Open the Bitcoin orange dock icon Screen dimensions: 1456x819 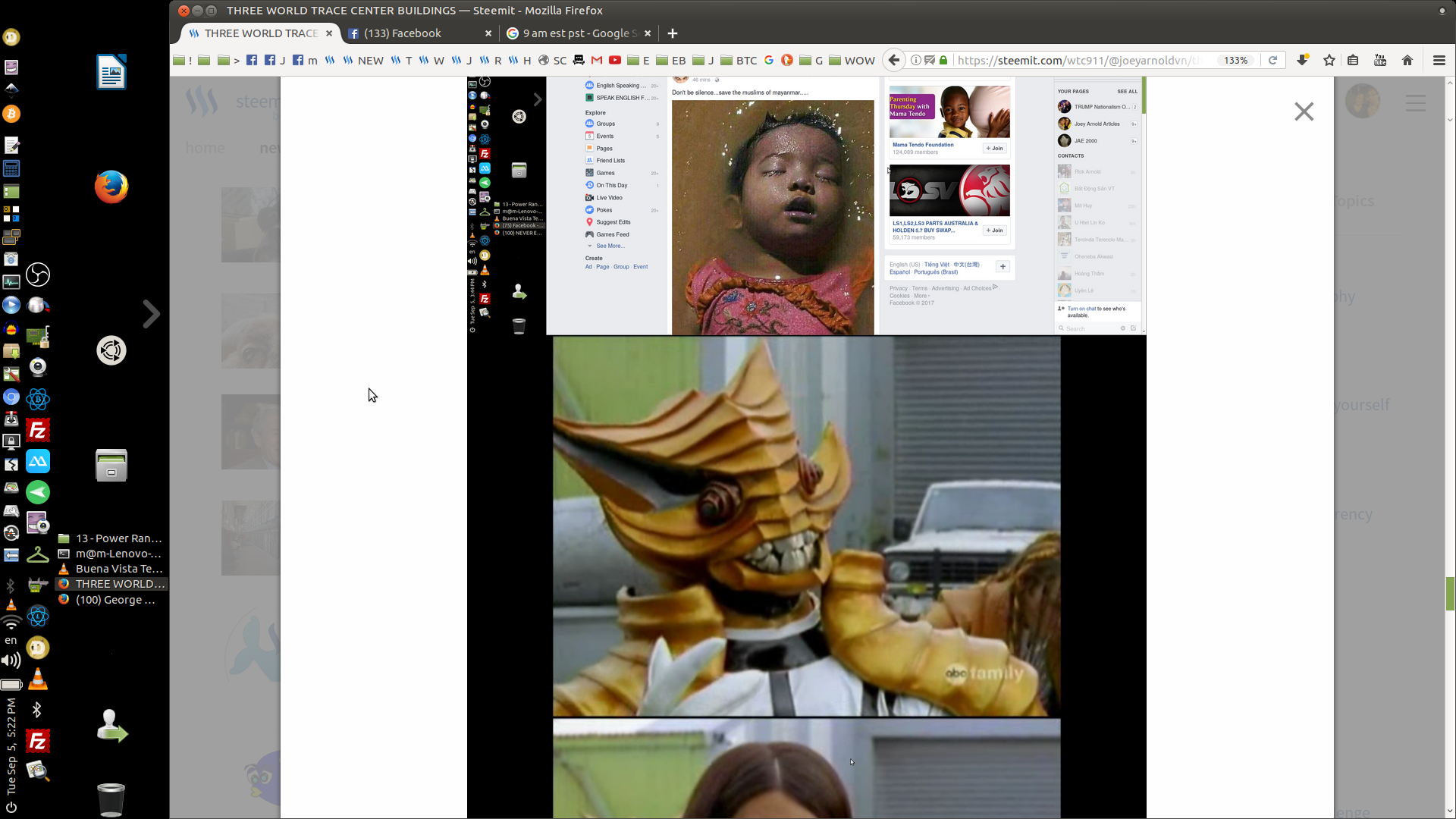pos(11,114)
